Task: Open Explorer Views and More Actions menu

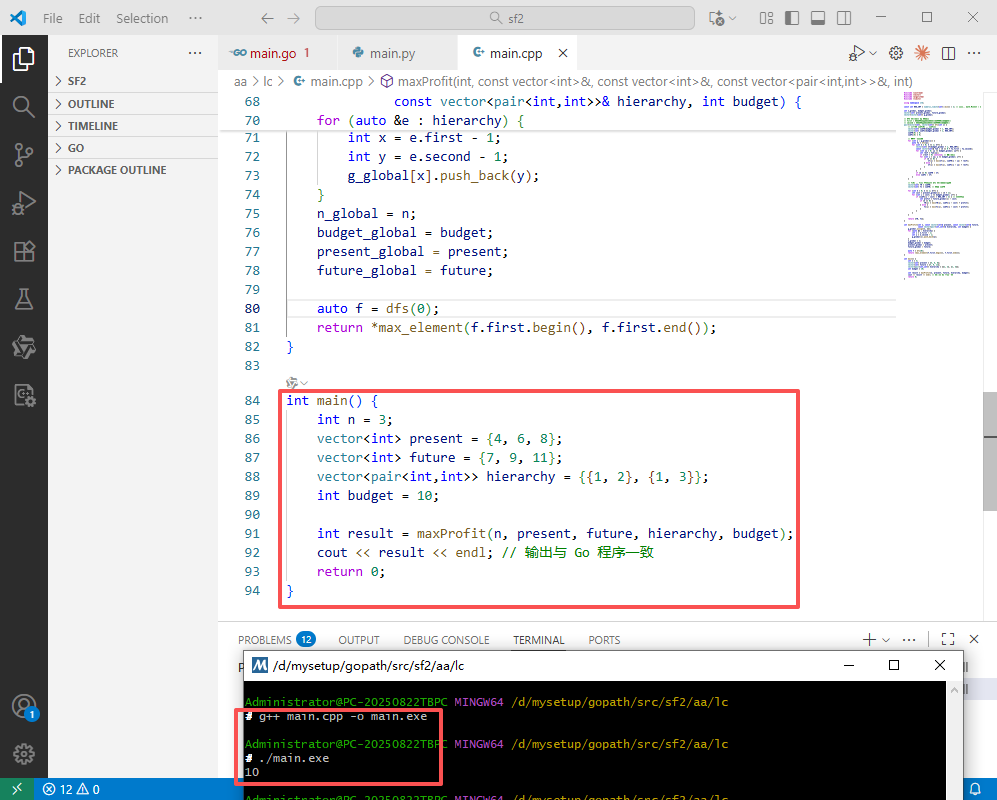Action: click(195, 53)
